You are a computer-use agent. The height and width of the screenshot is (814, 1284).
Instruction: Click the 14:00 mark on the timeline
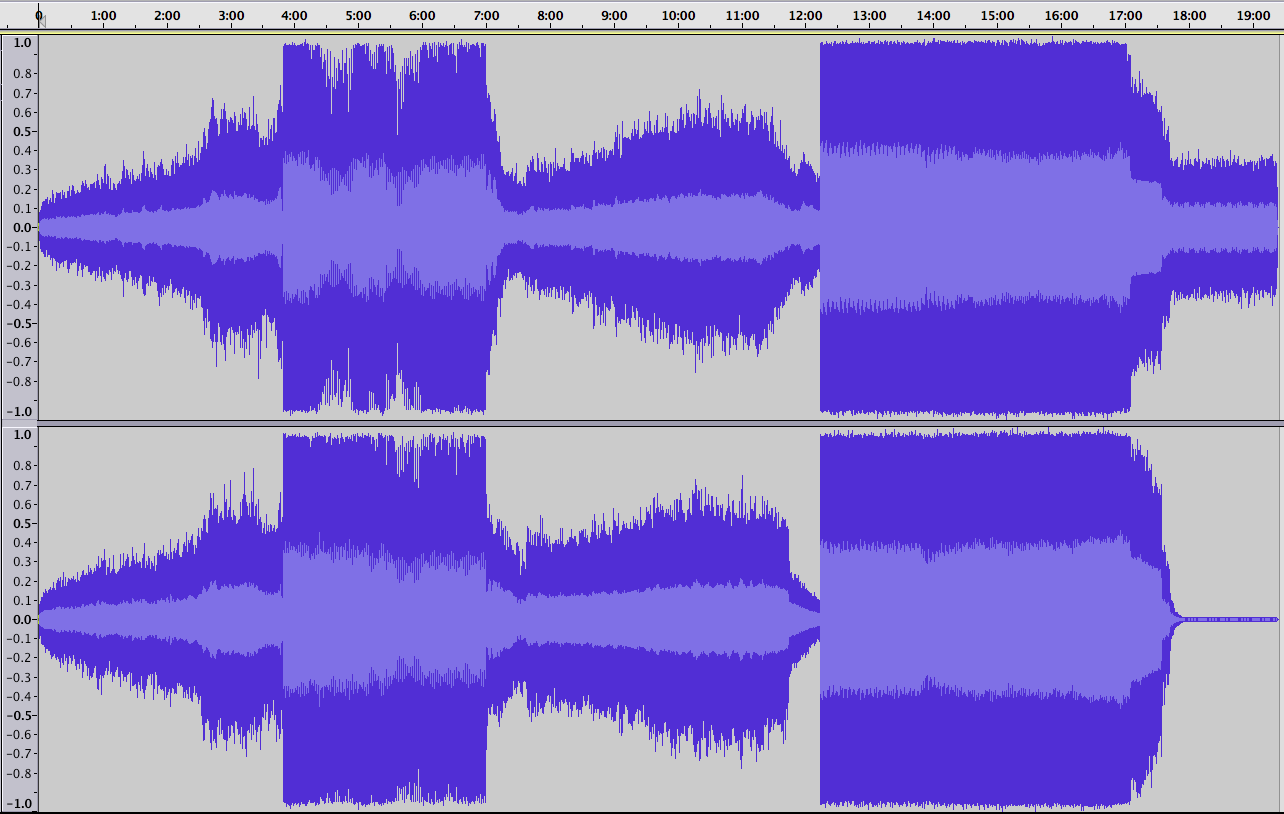[933, 16]
